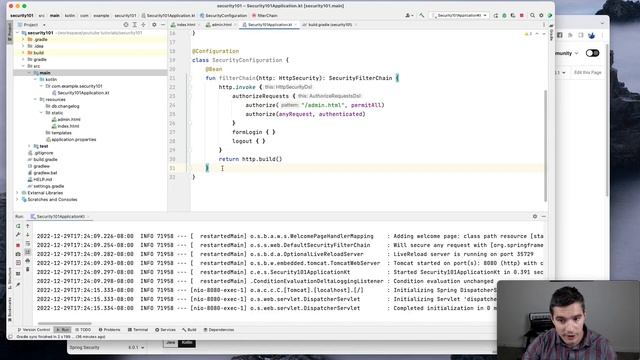Open Search Everywhere magnifier icon
Viewport: 640px width, 360px height.
click(x=532, y=16)
